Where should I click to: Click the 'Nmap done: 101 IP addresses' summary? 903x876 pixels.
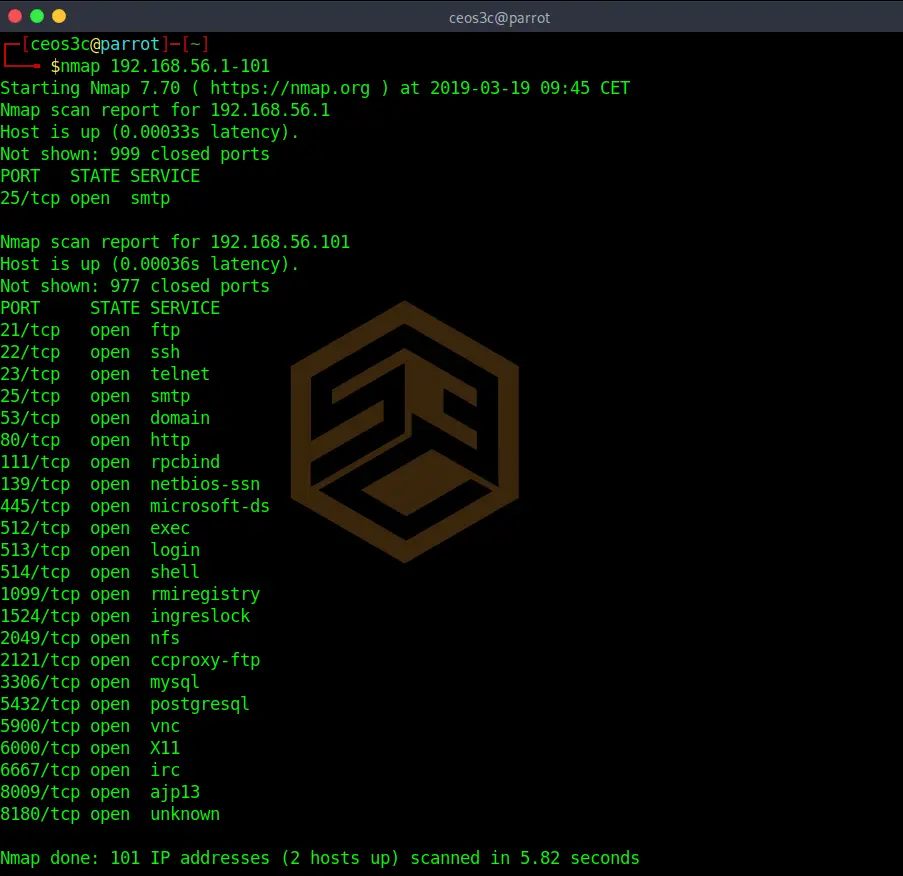(x=320, y=858)
